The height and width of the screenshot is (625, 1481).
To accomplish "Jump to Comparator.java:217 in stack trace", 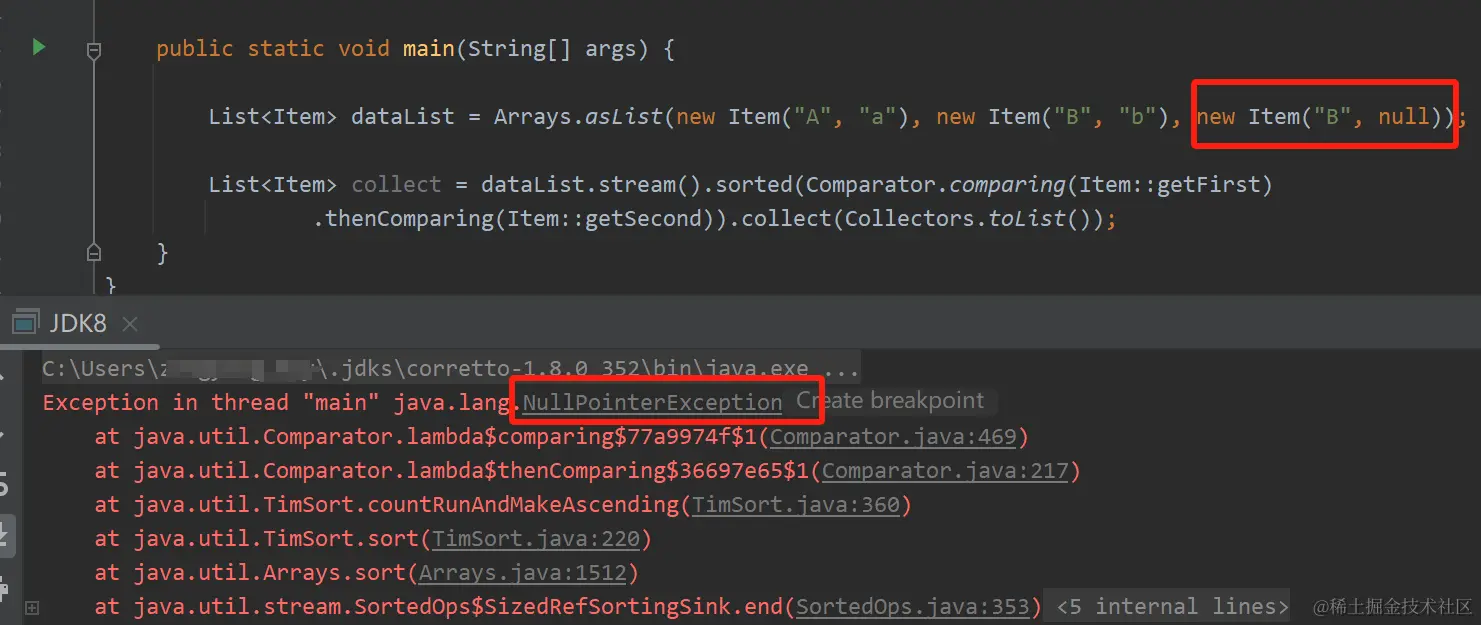I will (945, 471).
